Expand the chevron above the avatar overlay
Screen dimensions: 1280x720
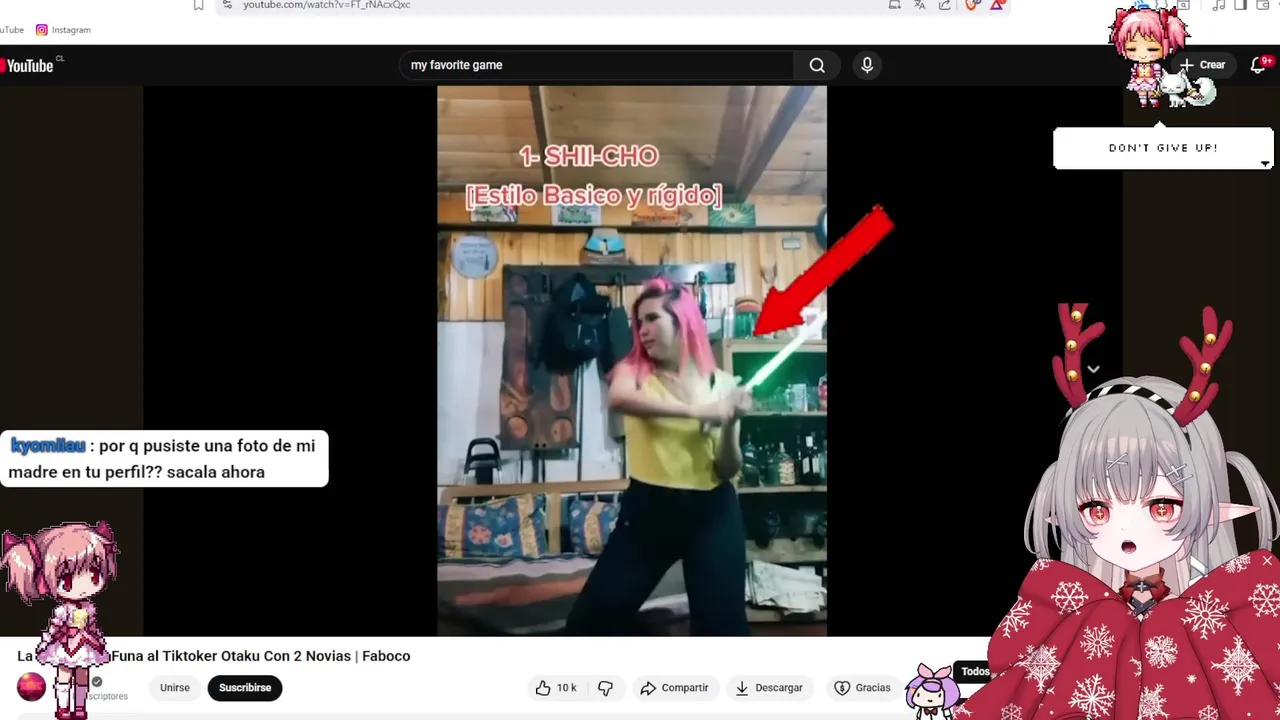[x=1093, y=369]
